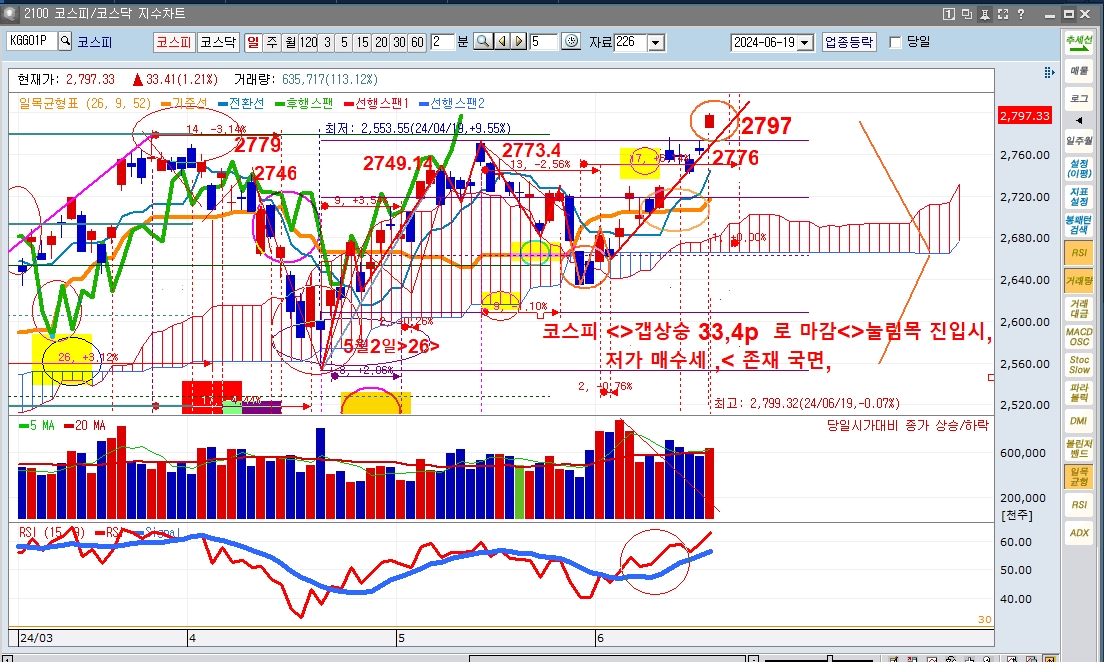Open the trendline (추세선) tool
Image resolution: width=1104 pixels, height=662 pixels.
click(1079, 43)
